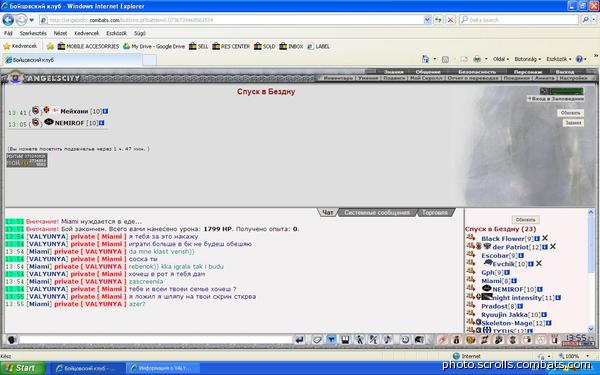This screenshot has width=600, height=375.
Task: Click info icon next to der Patriot
Action: [545, 247]
